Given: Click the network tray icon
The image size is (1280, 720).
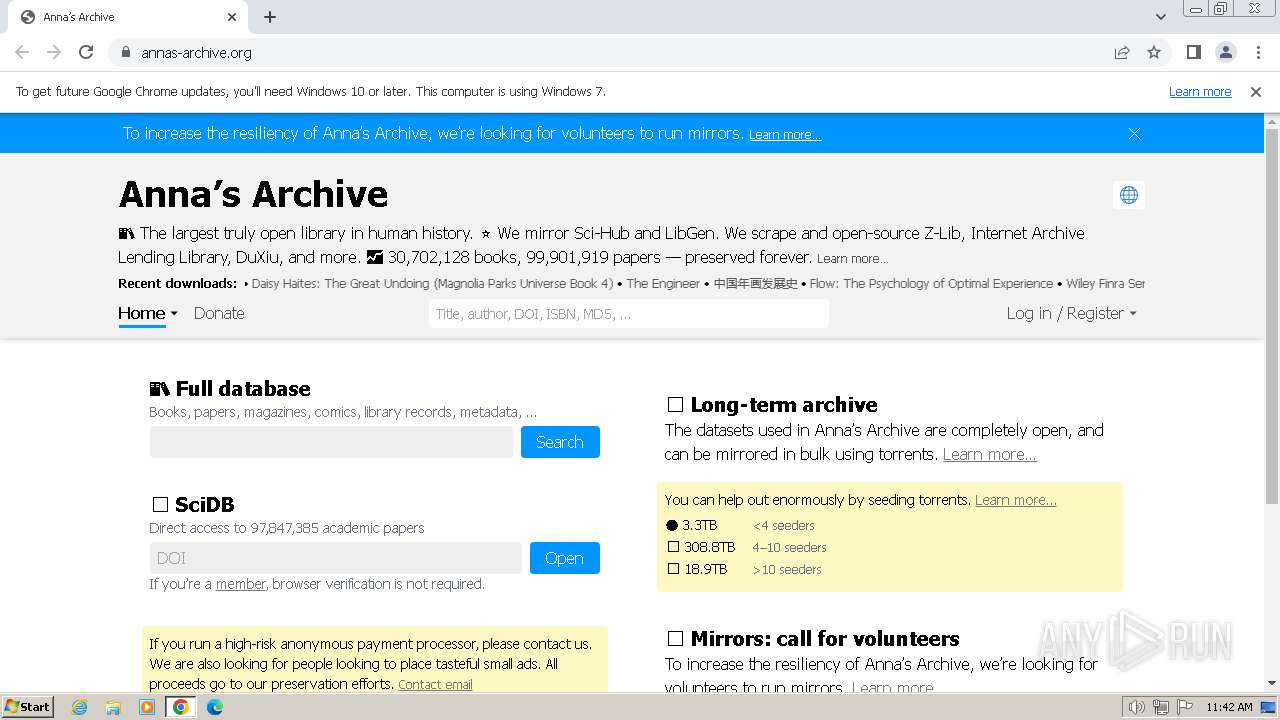Looking at the screenshot, I should (x=1160, y=707).
